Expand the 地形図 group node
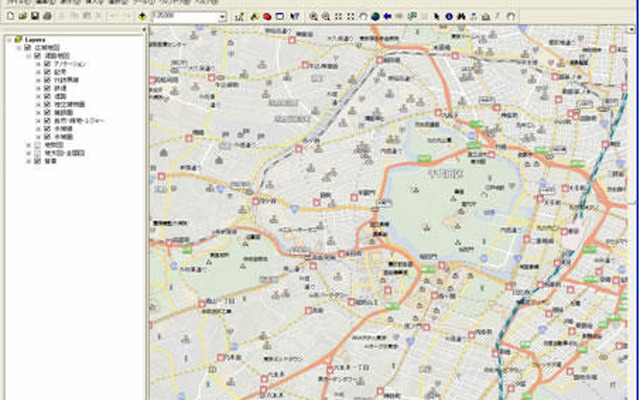The width and height of the screenshot is (640, 400). tap(29, 145)
